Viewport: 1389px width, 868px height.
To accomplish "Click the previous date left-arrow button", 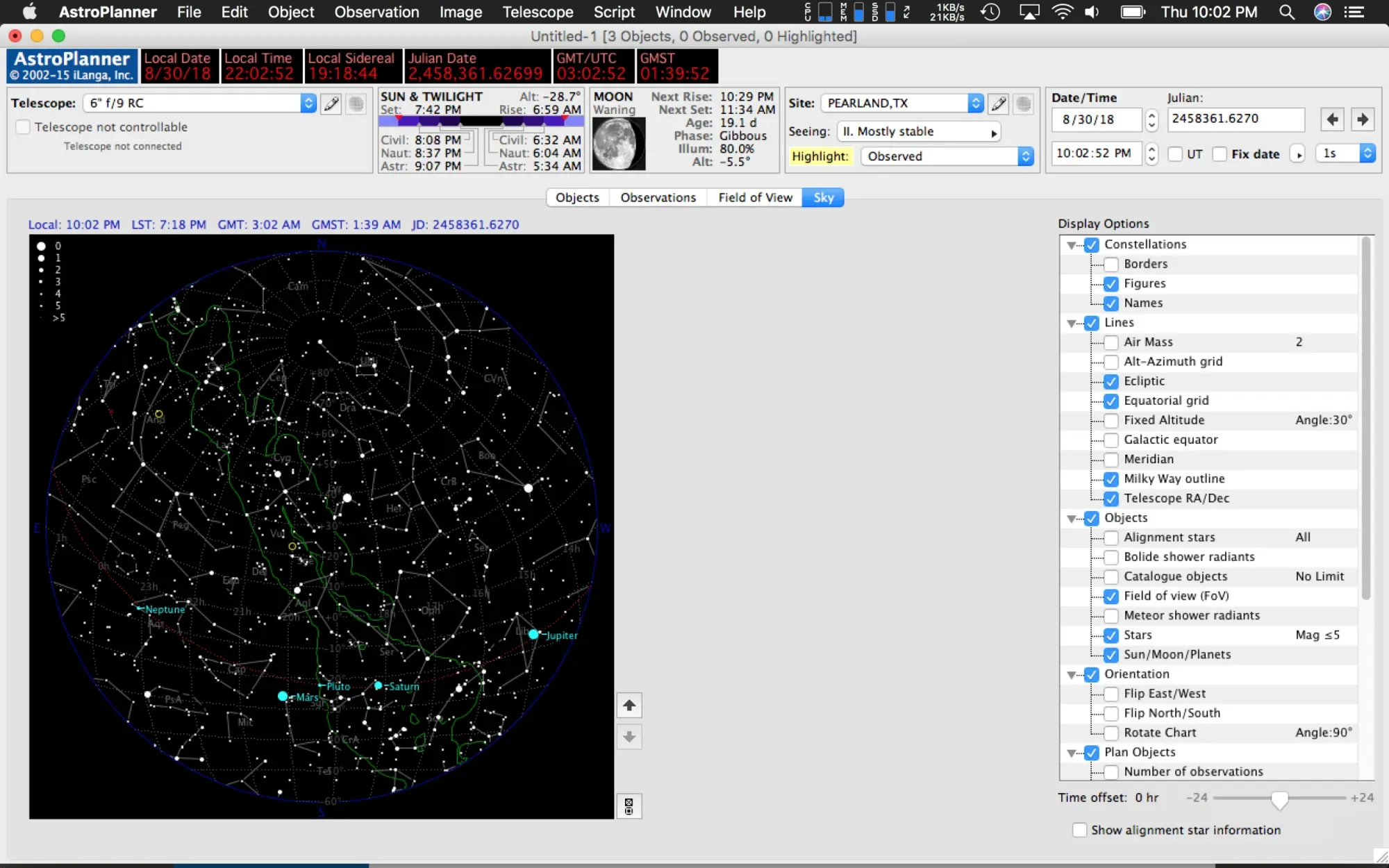I will tap(1332, 119).
